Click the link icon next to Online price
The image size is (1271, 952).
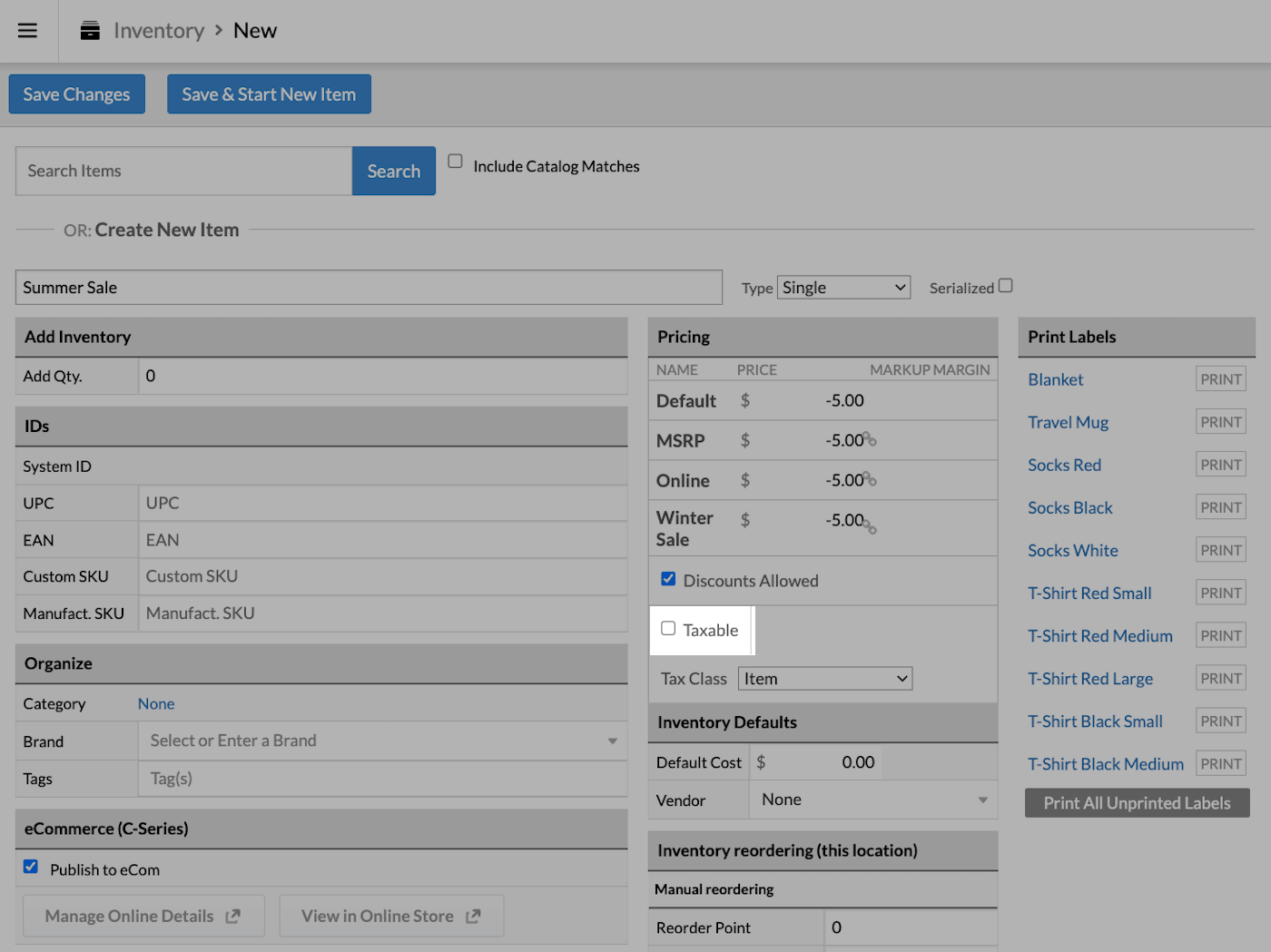(871, 480)
